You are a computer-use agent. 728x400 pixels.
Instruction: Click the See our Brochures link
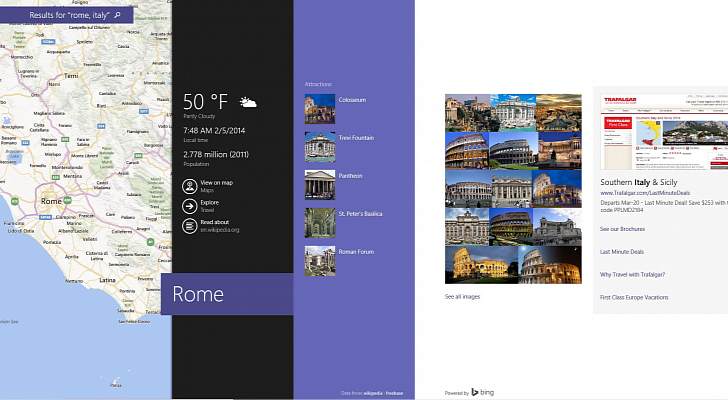[622, 229]
